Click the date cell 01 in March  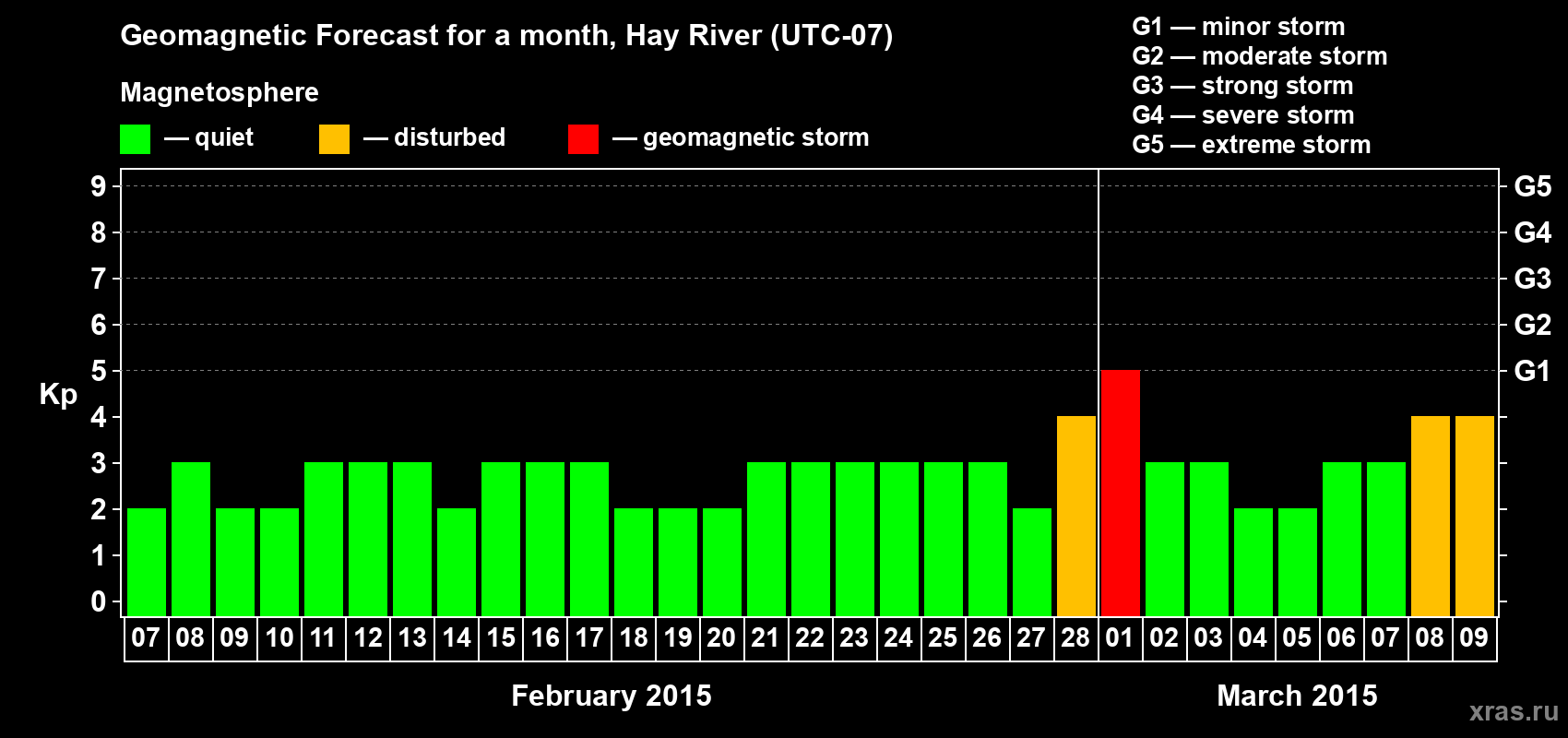click(x=1120, y=638)
